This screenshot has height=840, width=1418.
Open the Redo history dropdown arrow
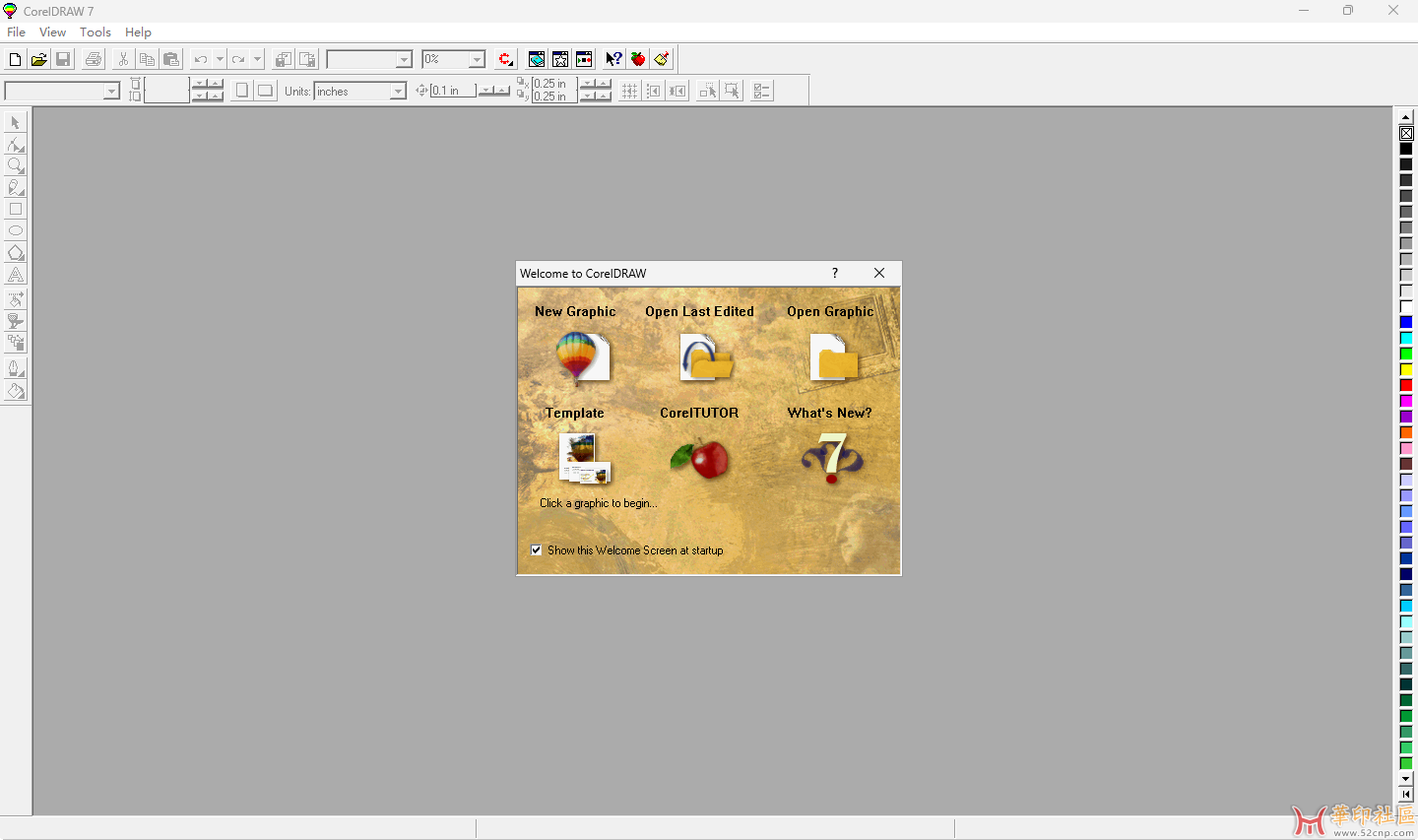257,59
